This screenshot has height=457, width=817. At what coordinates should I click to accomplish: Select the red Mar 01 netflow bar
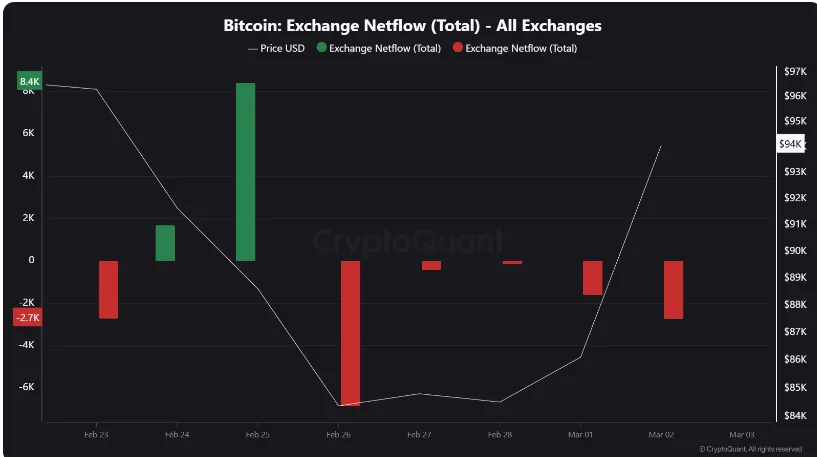592,278
